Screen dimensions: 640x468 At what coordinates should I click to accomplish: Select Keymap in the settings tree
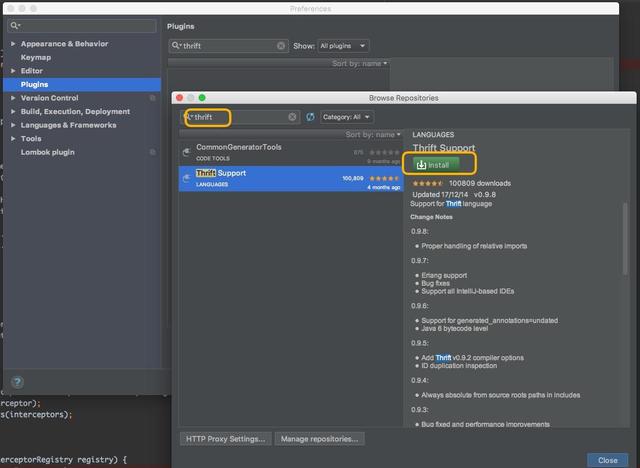(36, 58)
